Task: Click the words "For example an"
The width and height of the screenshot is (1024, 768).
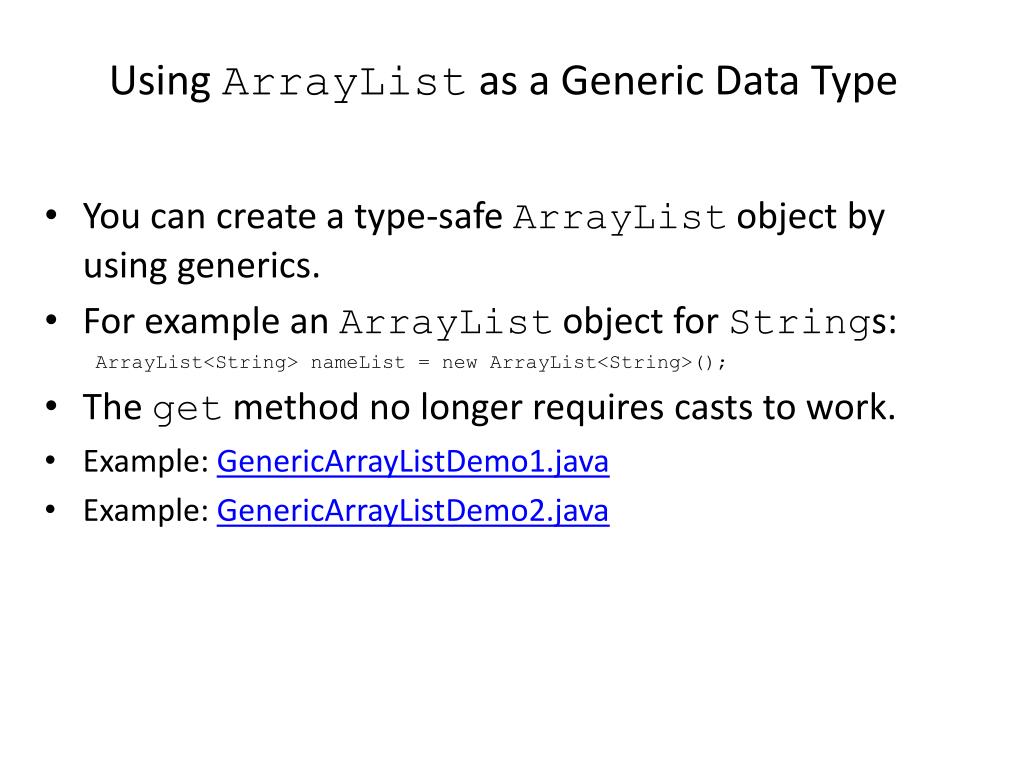Action: pos(206,322)
